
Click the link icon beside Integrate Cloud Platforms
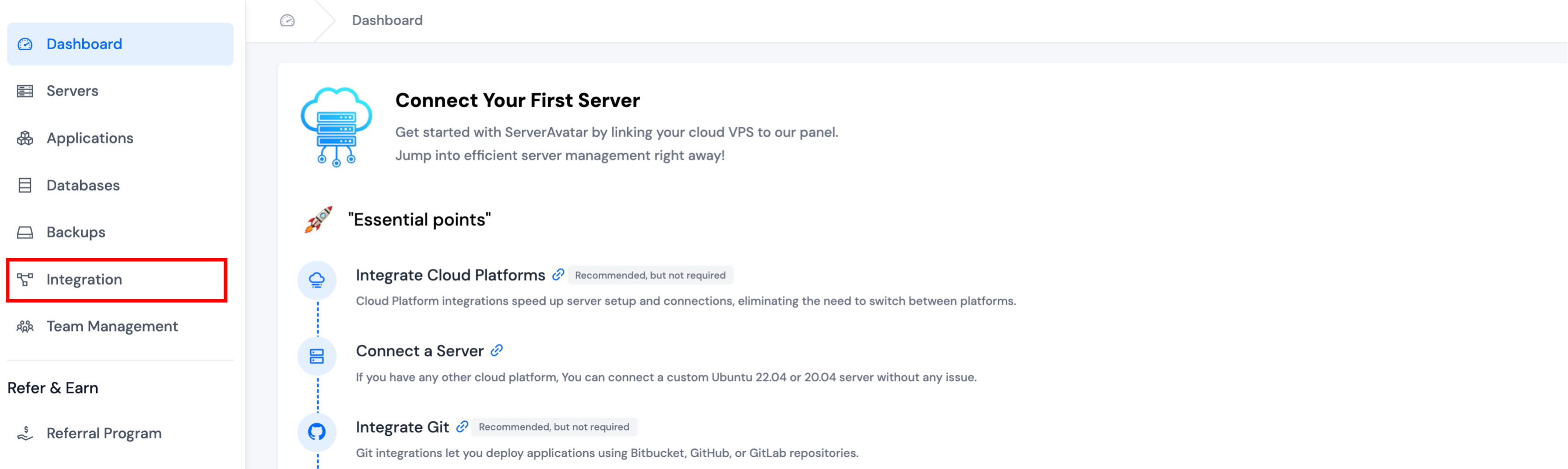pos(557,275)
